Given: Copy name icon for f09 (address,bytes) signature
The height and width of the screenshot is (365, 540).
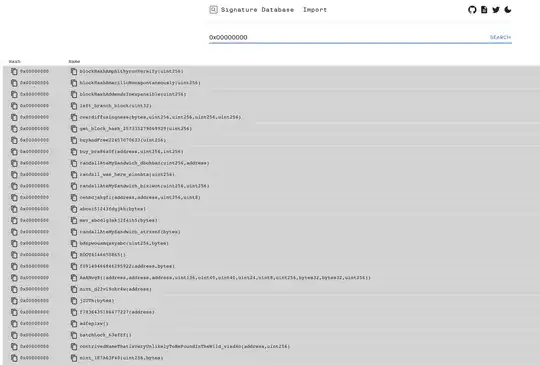Looking at the screenshot, I should click(x=74, y=267).
